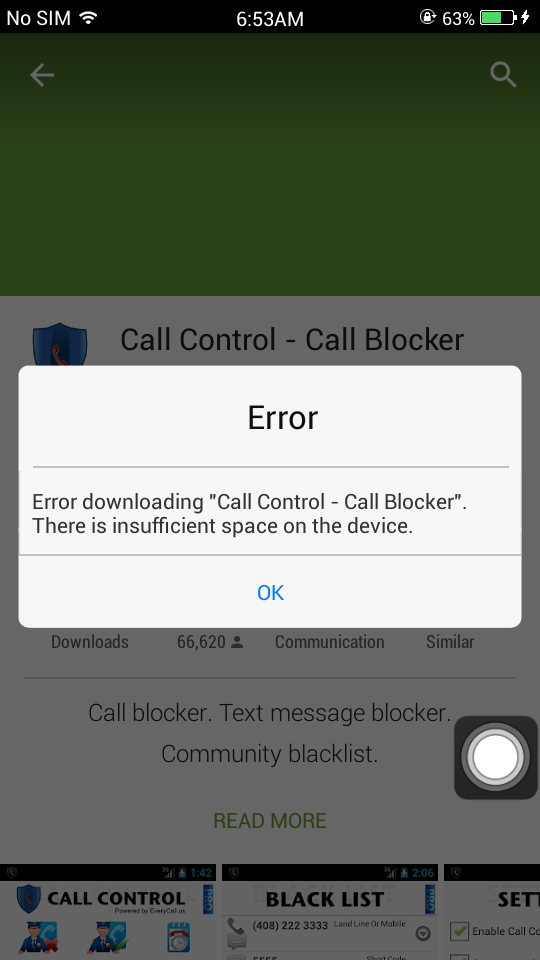The width and height of the screenshot is (540, 960).
Task: Open the BLACK LIST screenshot thumbnail
Action: (x=330, y=912)
